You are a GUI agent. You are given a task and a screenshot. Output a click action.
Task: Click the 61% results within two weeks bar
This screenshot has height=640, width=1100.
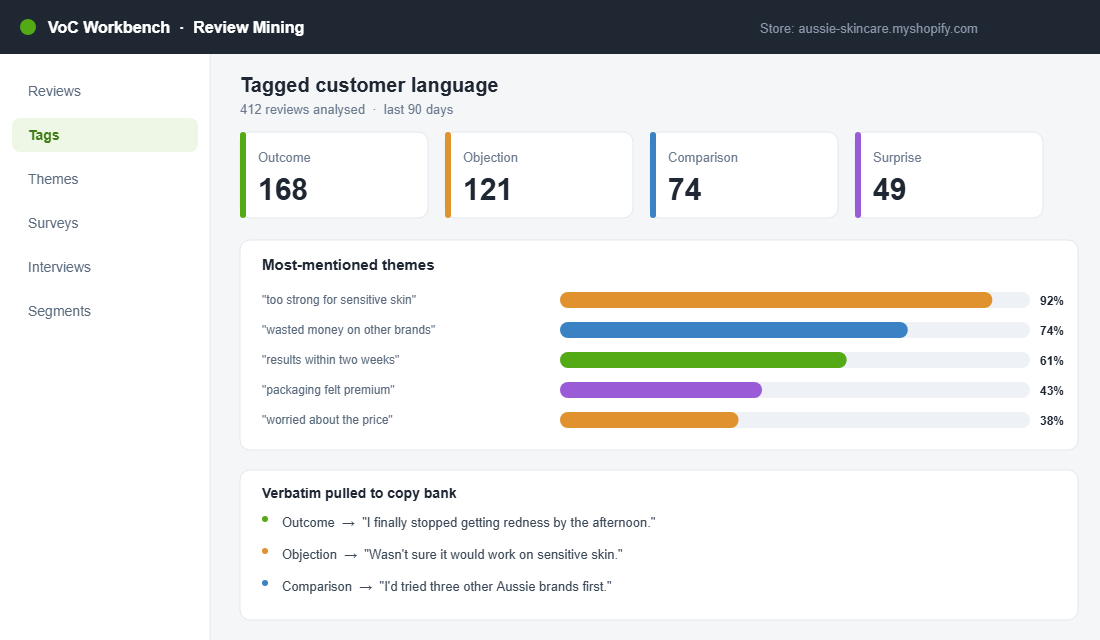point(794,360)
